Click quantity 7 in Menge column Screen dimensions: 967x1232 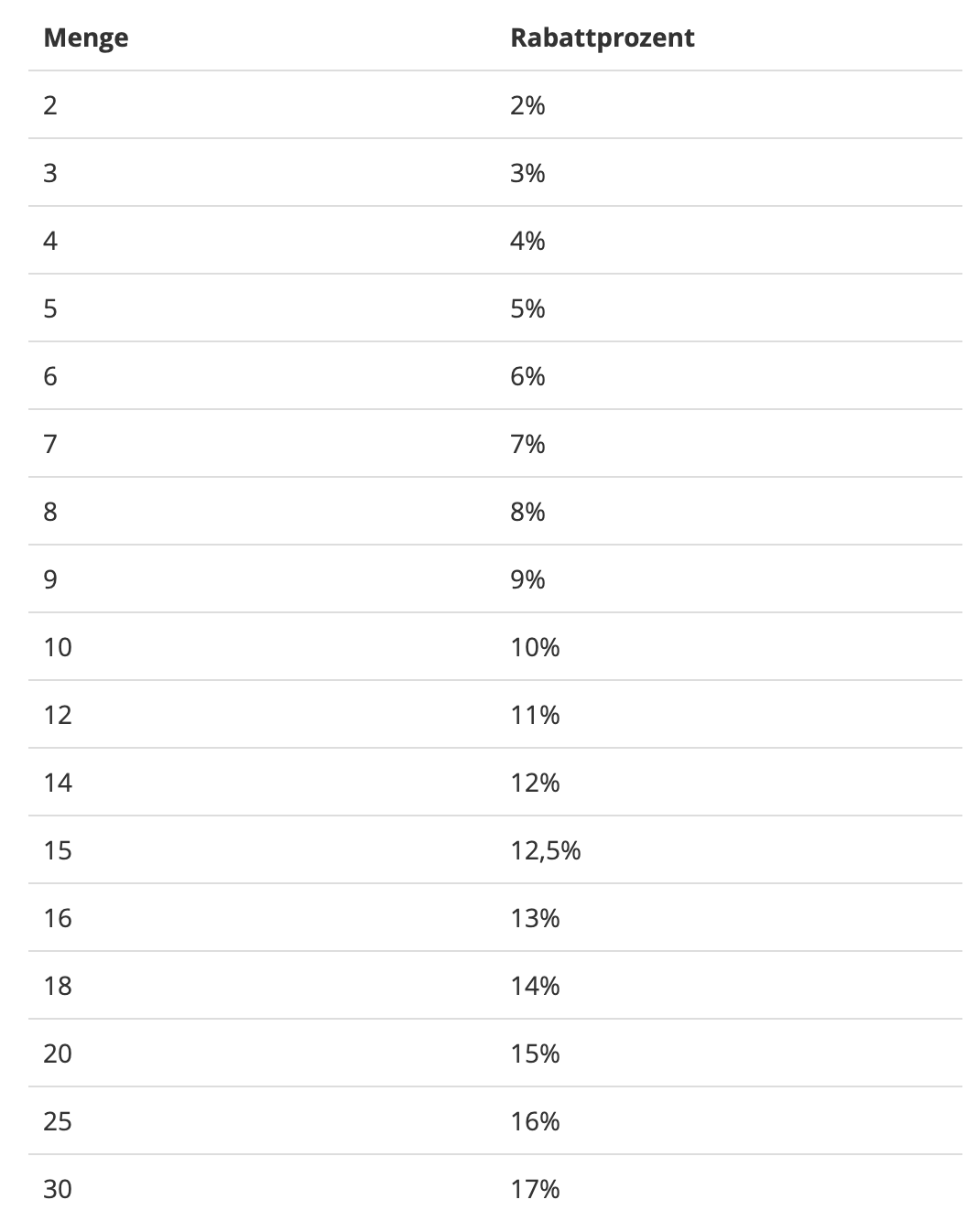tap(50, 444)
